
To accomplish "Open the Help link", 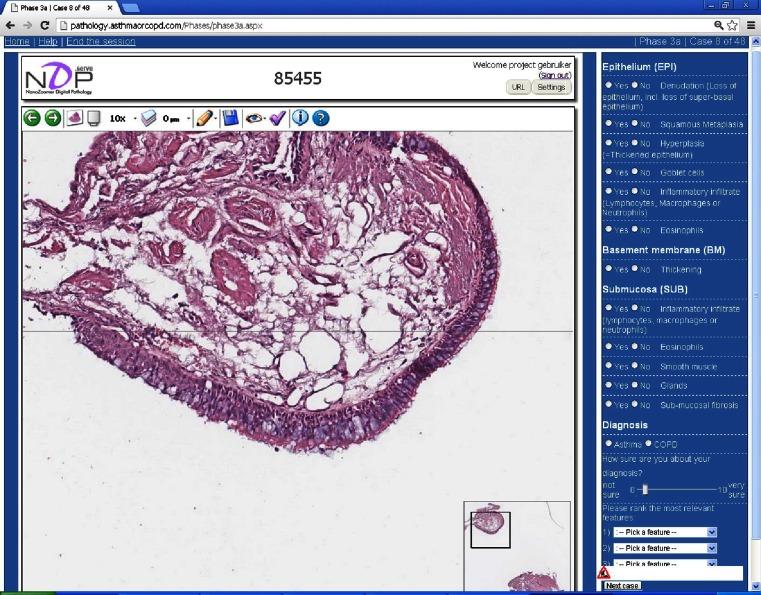I will [x=48, y=41].
